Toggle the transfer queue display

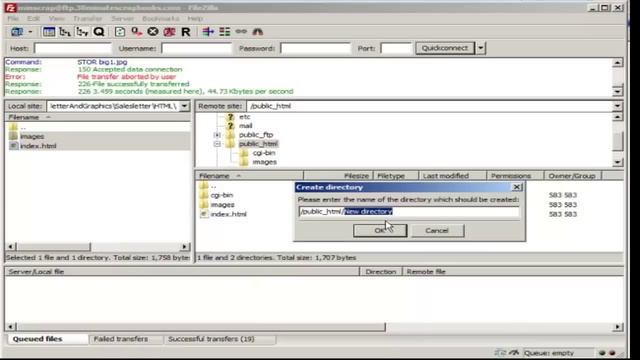coord(99,32)
